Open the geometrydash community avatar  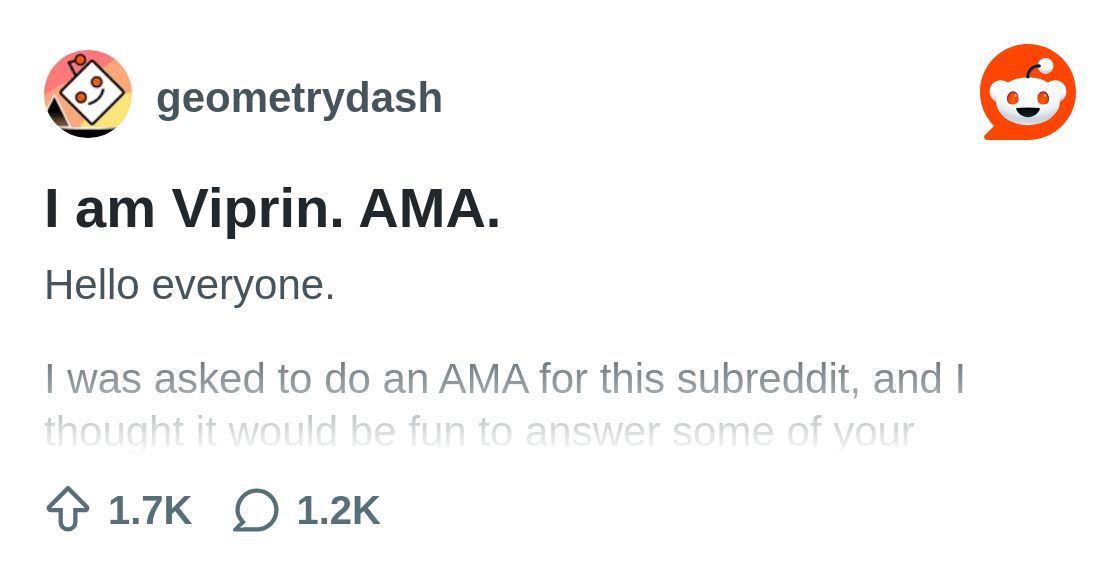click(88, 93)
